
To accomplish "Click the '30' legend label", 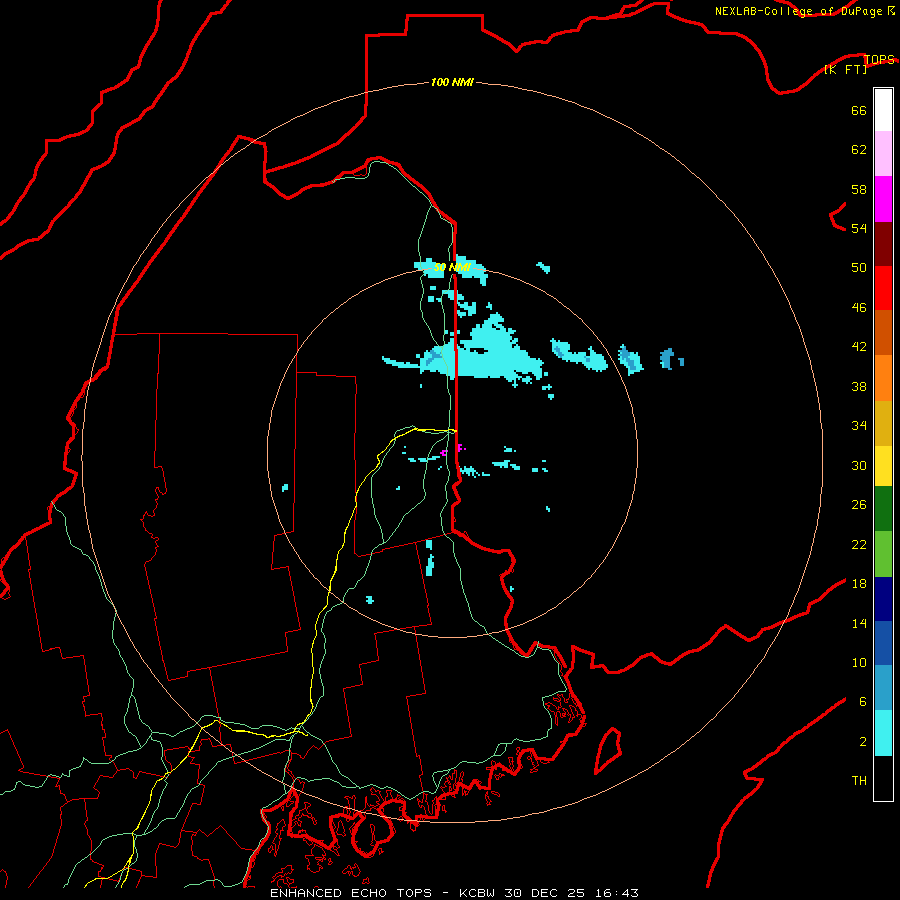I will 859,465.
